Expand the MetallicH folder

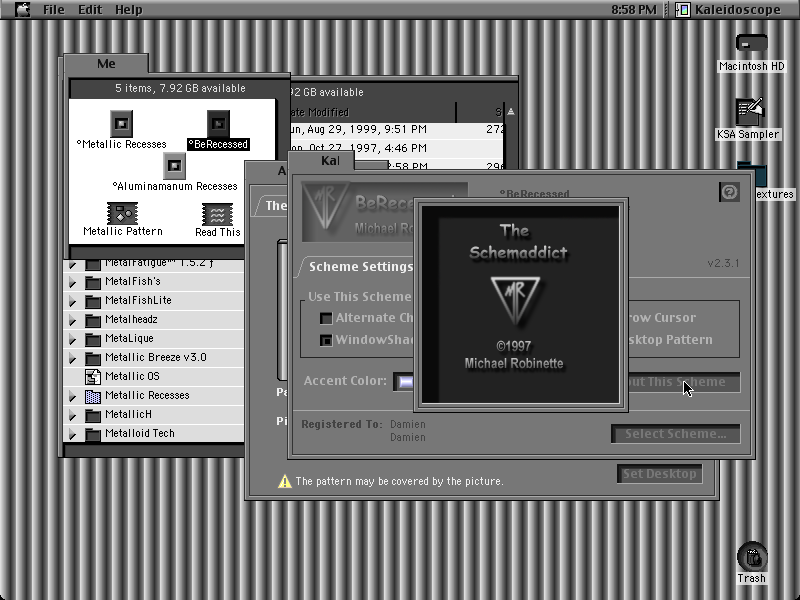point(72,415)
